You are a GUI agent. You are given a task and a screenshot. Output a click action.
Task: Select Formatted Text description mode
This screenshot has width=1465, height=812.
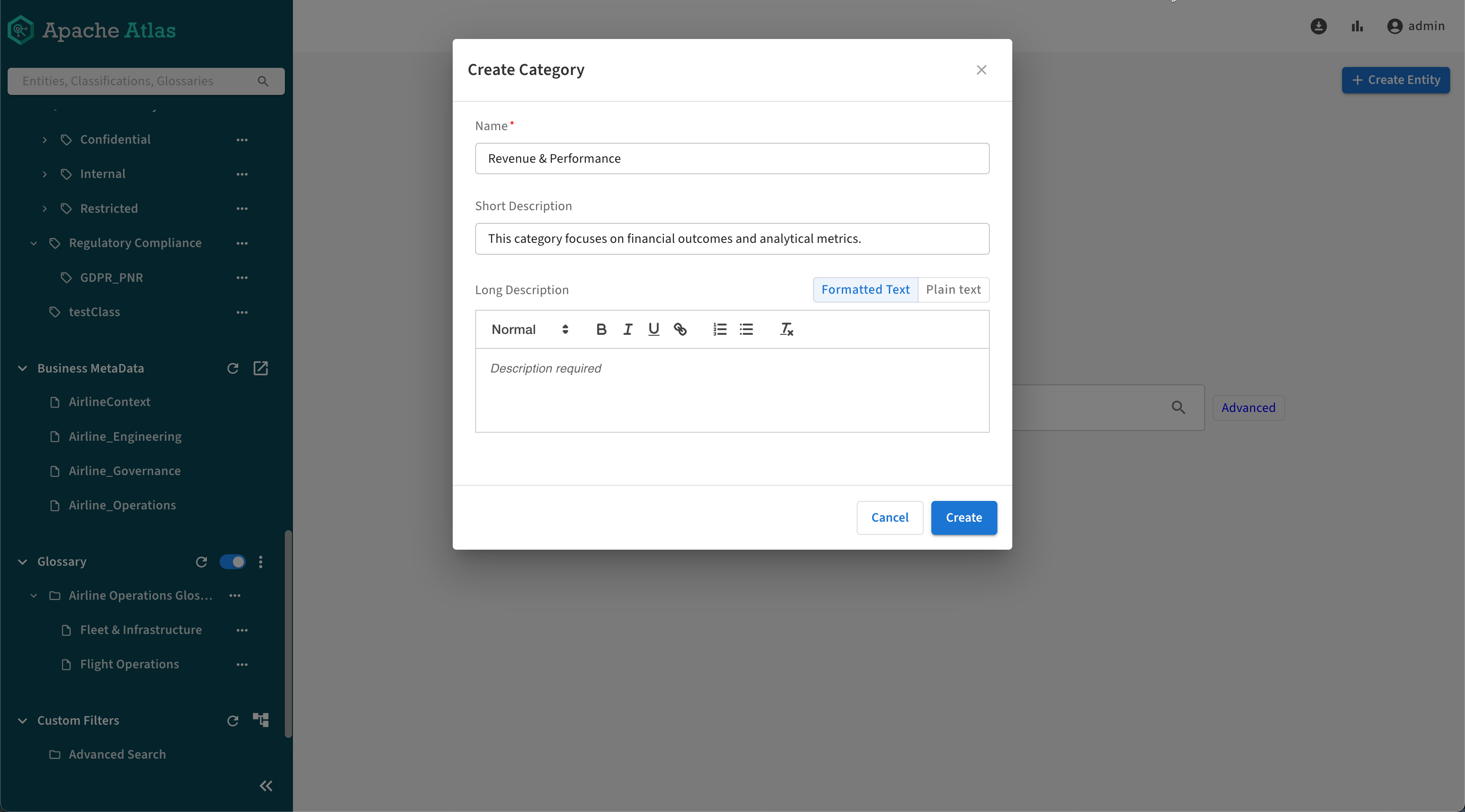[x=865, y=289]
